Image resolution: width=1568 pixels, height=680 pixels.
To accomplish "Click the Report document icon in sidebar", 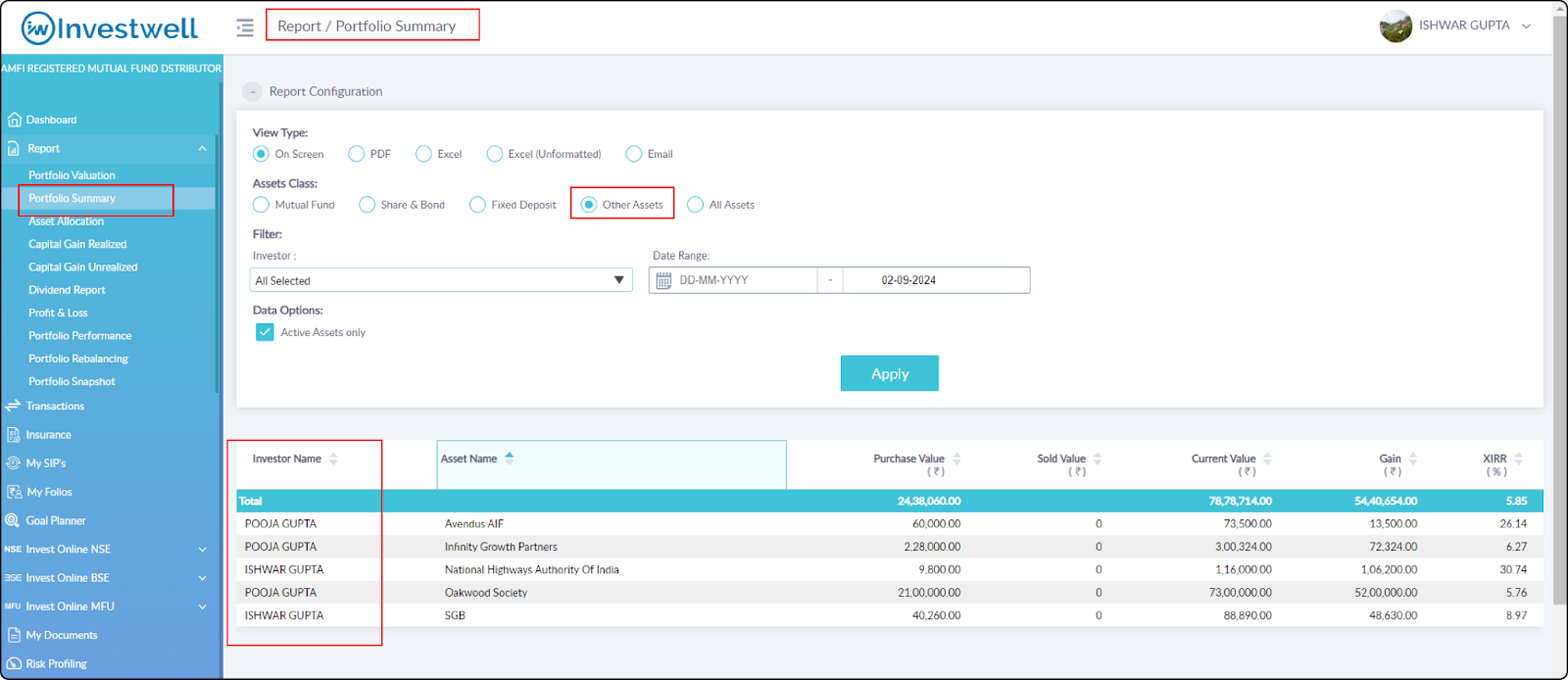I will [x=14, y=148].
